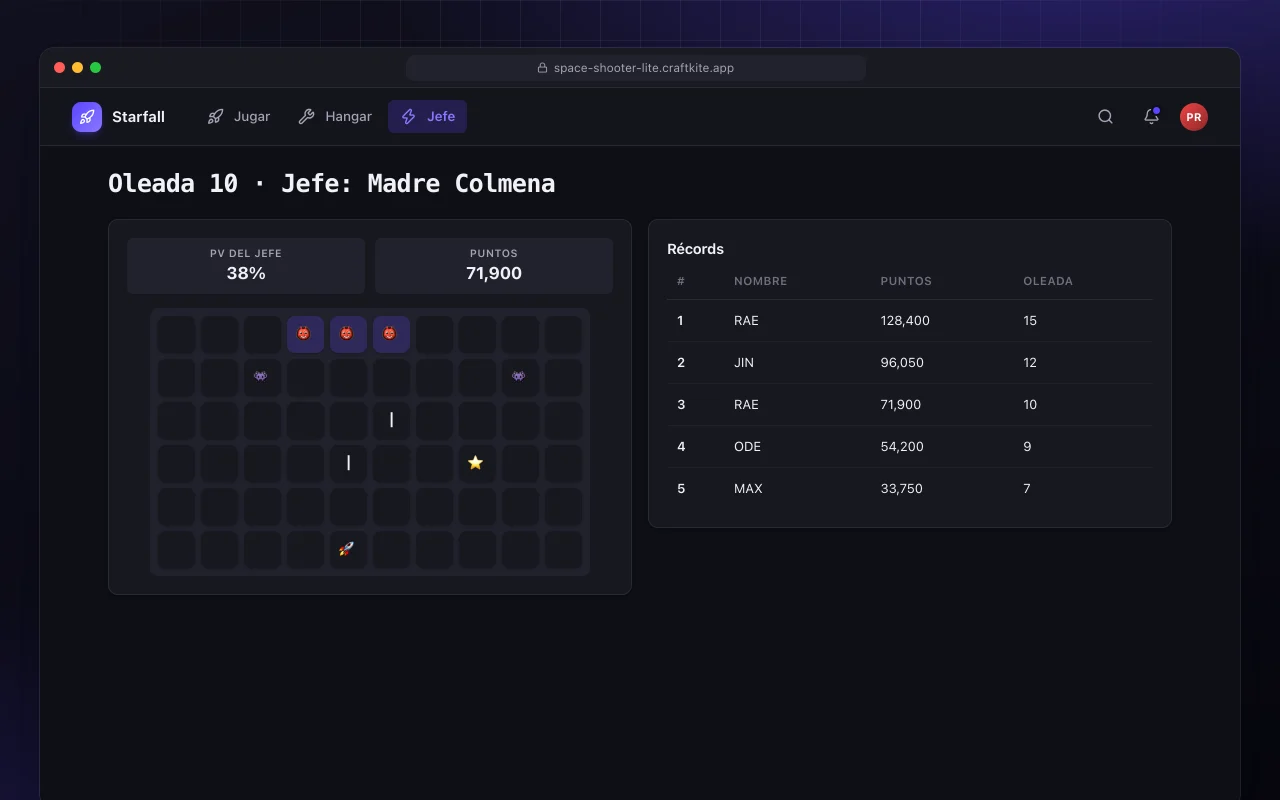This screenshot has height=800, width=1280.
Task: Click the 96,050 points cell
Action: 902,363
